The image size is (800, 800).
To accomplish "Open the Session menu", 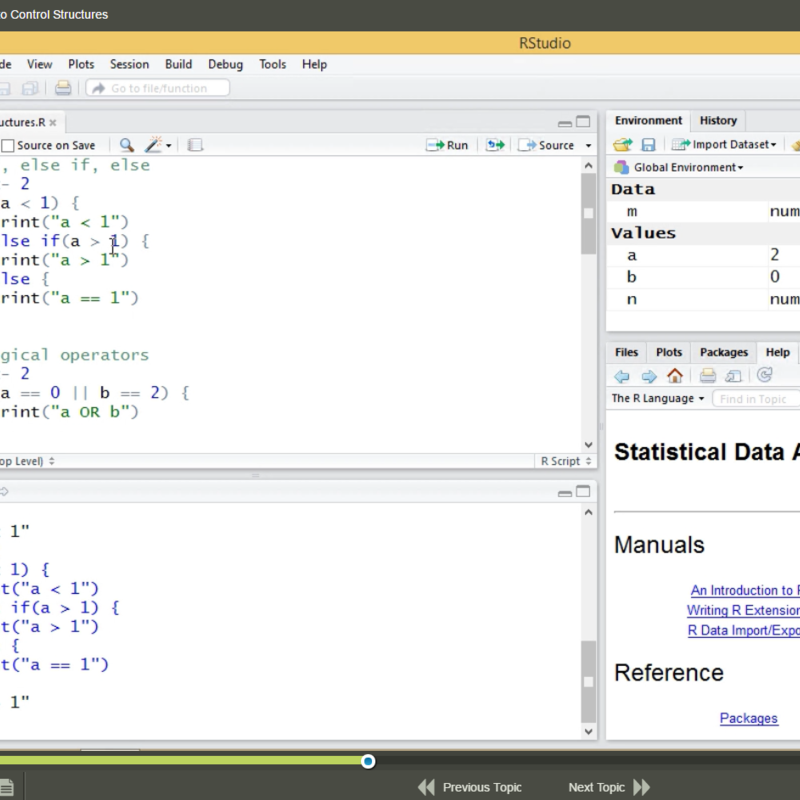I will 130,64.
